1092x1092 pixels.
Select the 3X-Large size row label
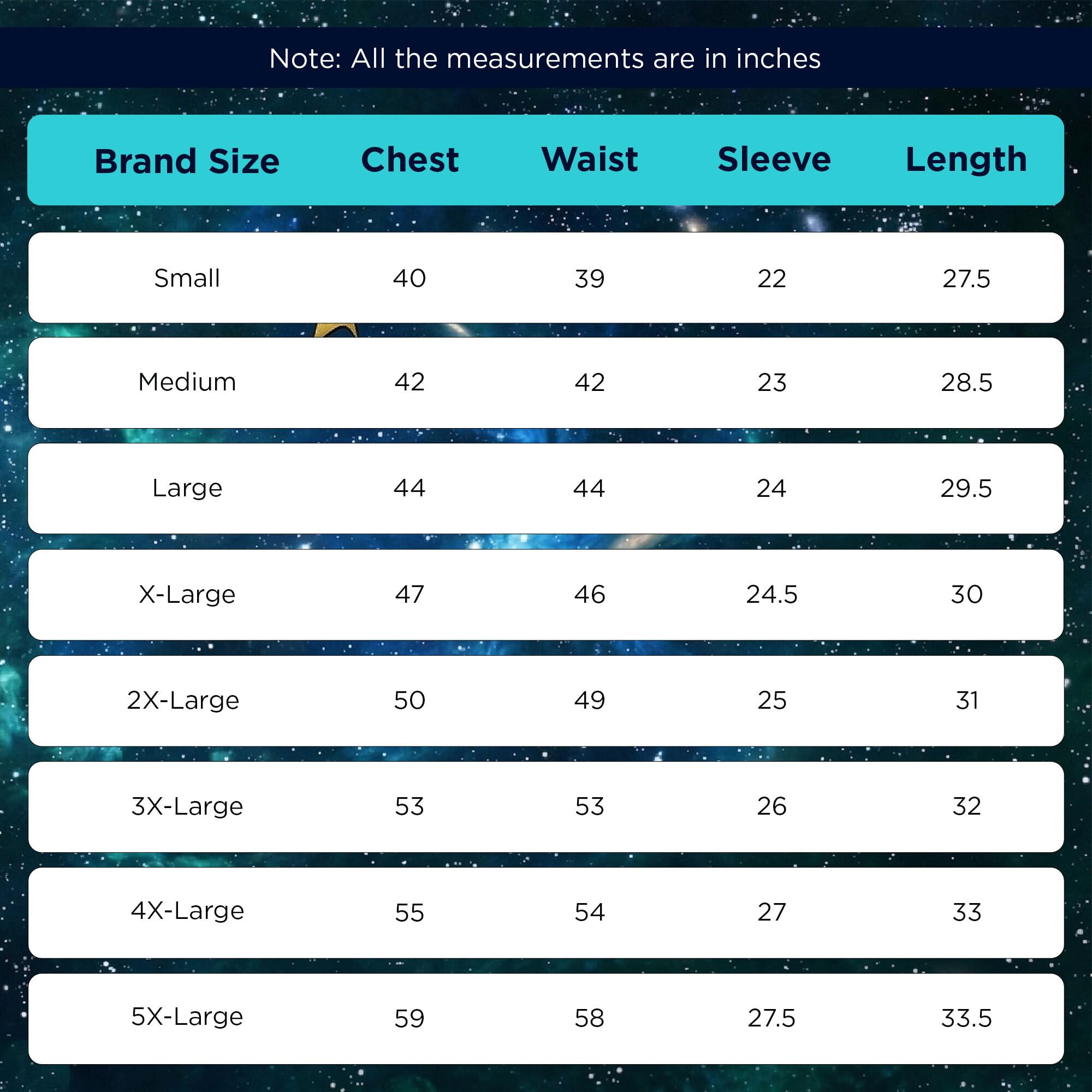187,806
